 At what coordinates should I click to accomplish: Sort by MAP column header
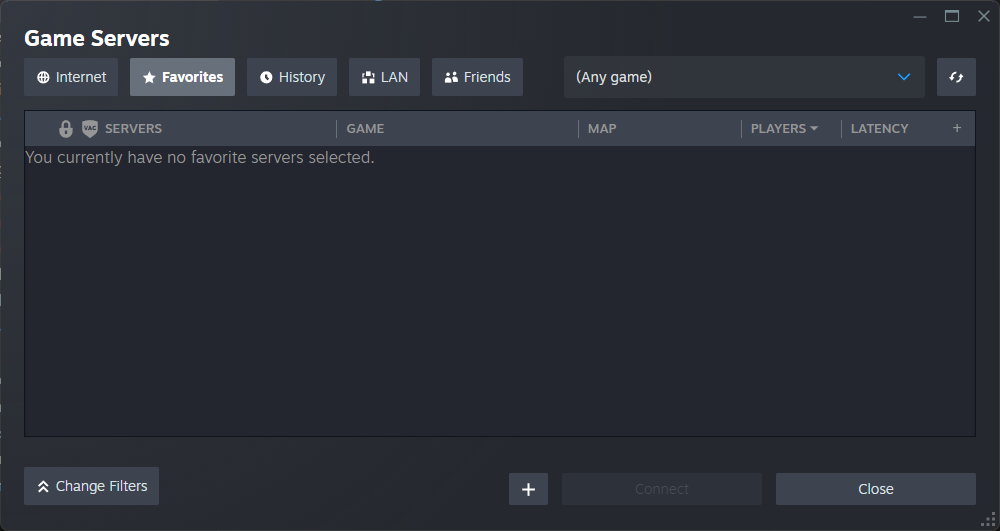click(602, 129)
